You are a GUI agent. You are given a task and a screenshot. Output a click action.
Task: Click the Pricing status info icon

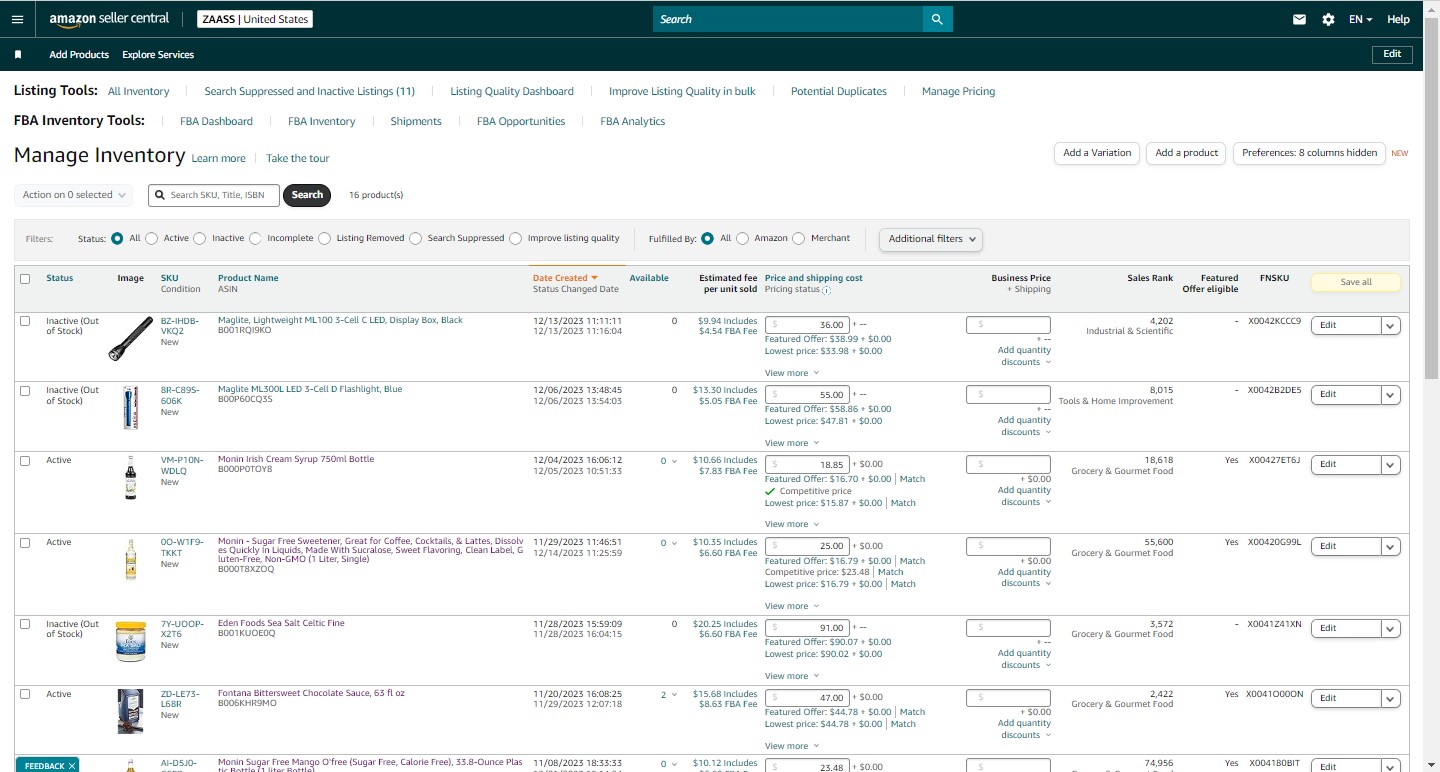click(x=826, y=290)
